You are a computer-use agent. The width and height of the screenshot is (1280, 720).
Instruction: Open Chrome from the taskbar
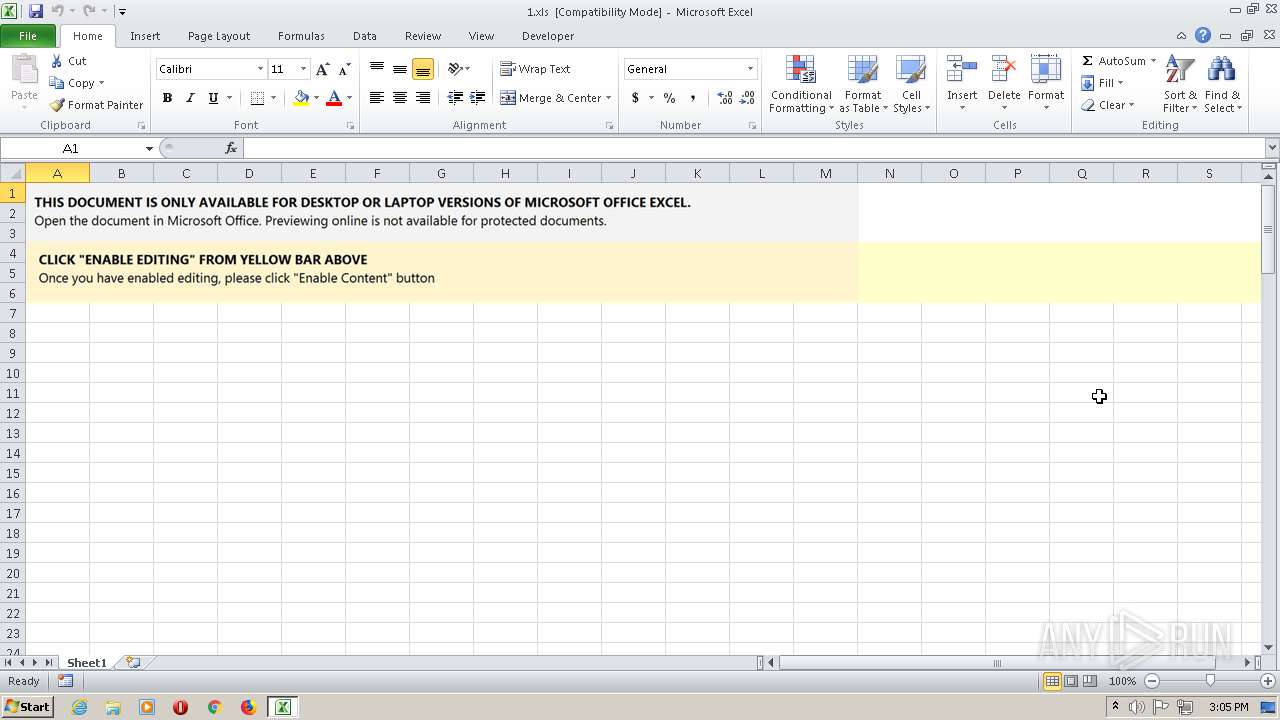click(x=214, y=707)
